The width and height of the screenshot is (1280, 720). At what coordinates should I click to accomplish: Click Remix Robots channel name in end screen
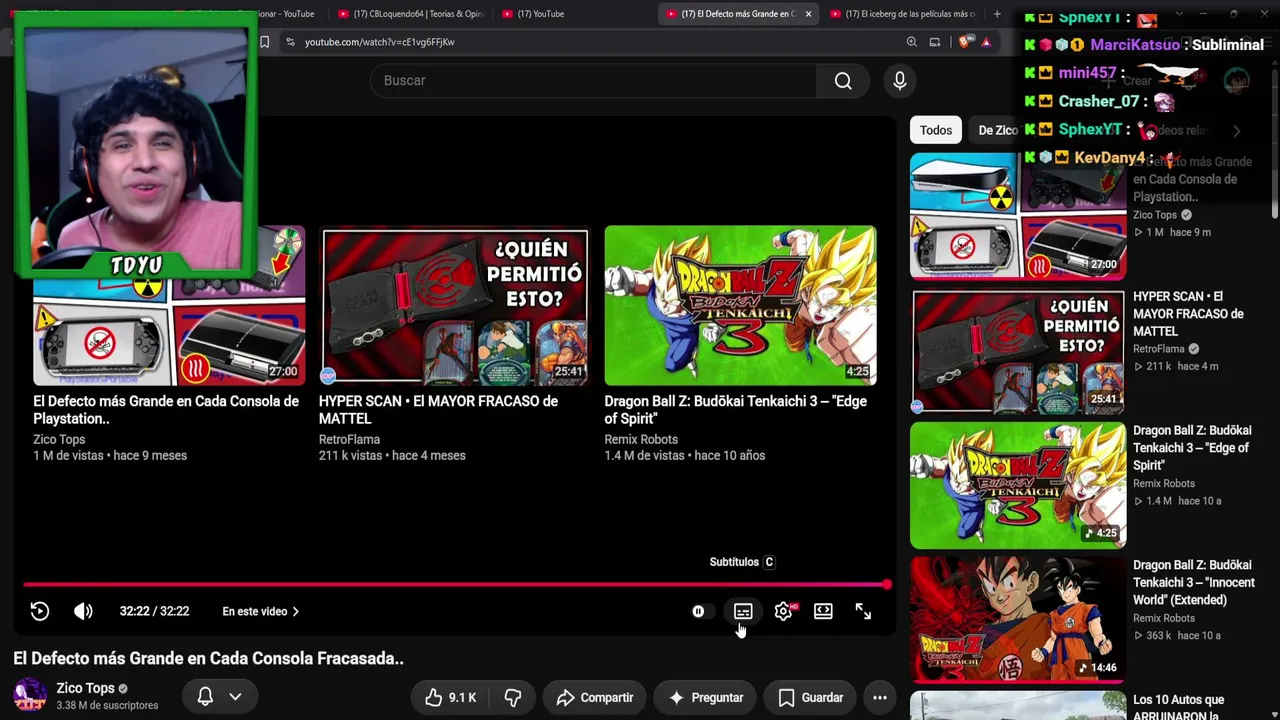pos(641,439)
